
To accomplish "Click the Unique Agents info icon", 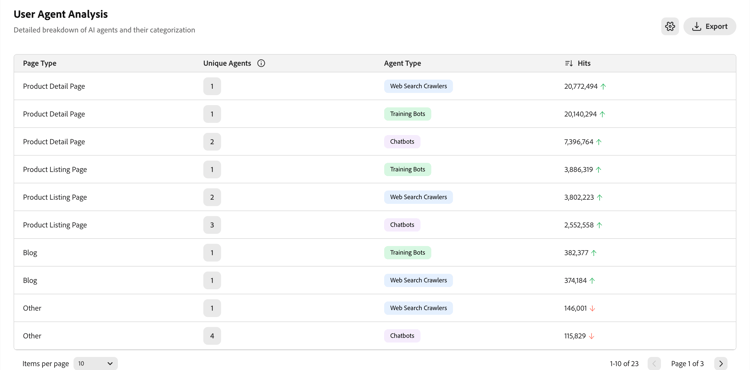I will tap(261, 63).
